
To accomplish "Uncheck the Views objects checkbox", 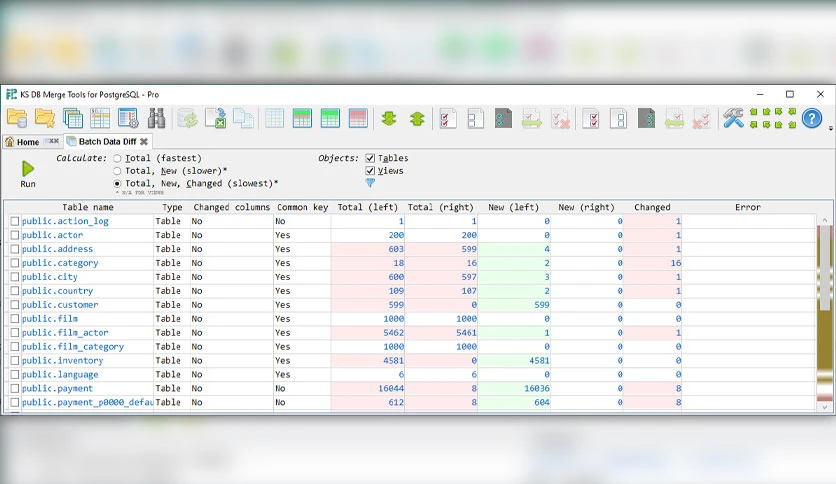I will (x=370, y=171).
